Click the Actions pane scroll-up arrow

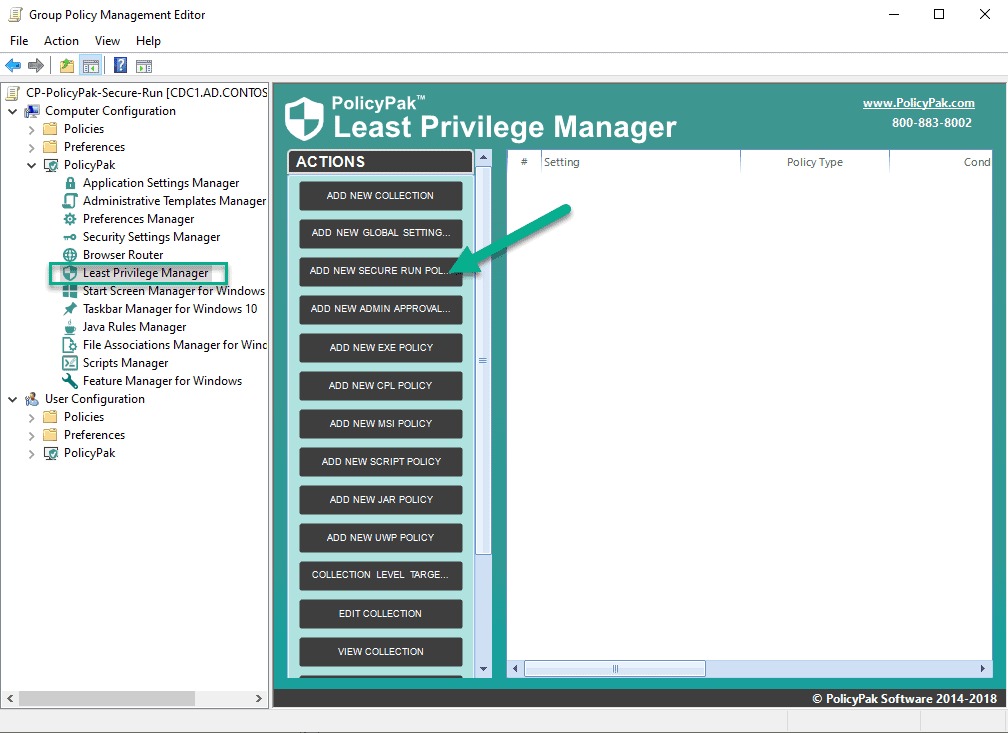483,158
